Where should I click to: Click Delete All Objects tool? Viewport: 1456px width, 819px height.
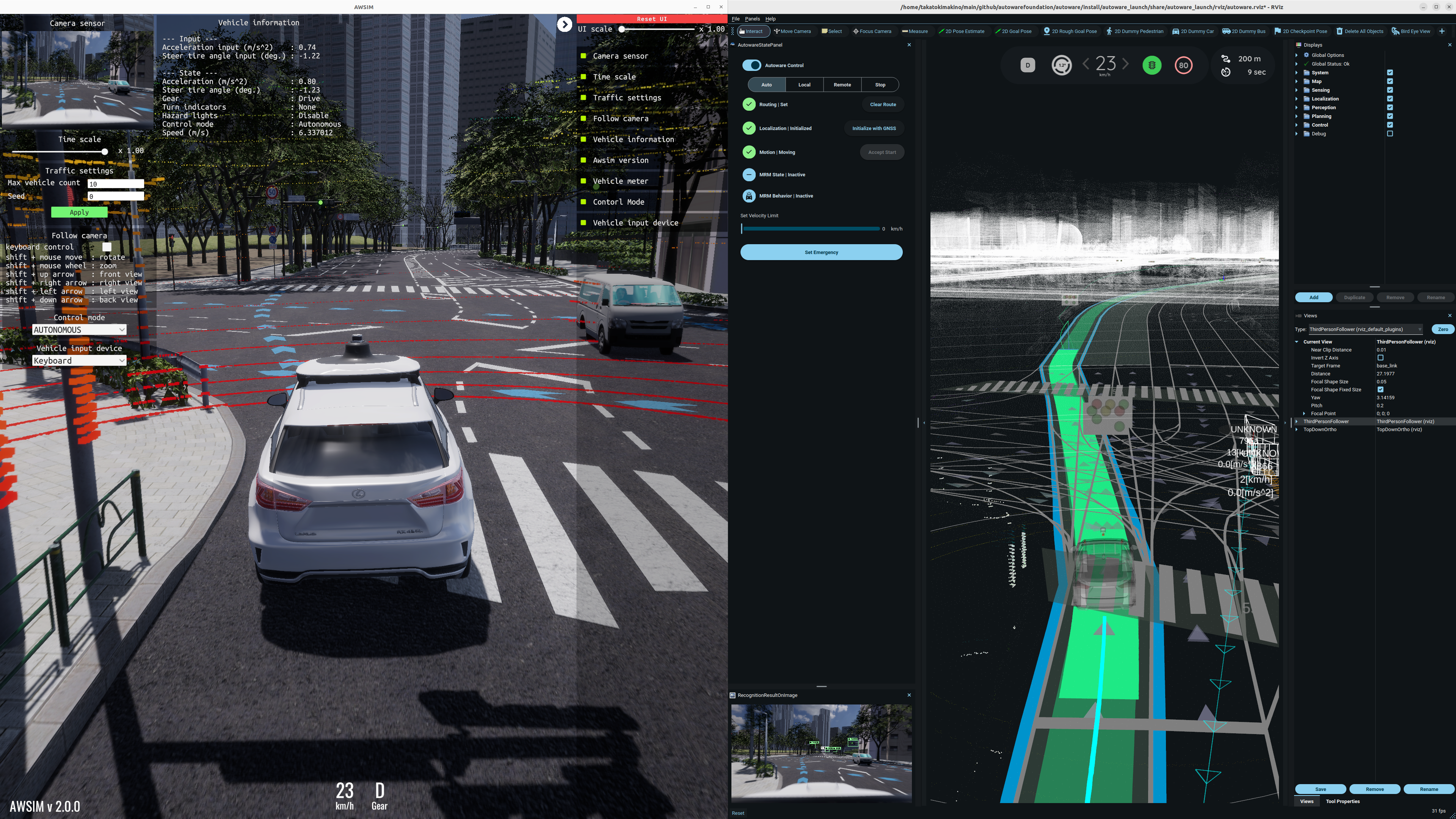1359,31
